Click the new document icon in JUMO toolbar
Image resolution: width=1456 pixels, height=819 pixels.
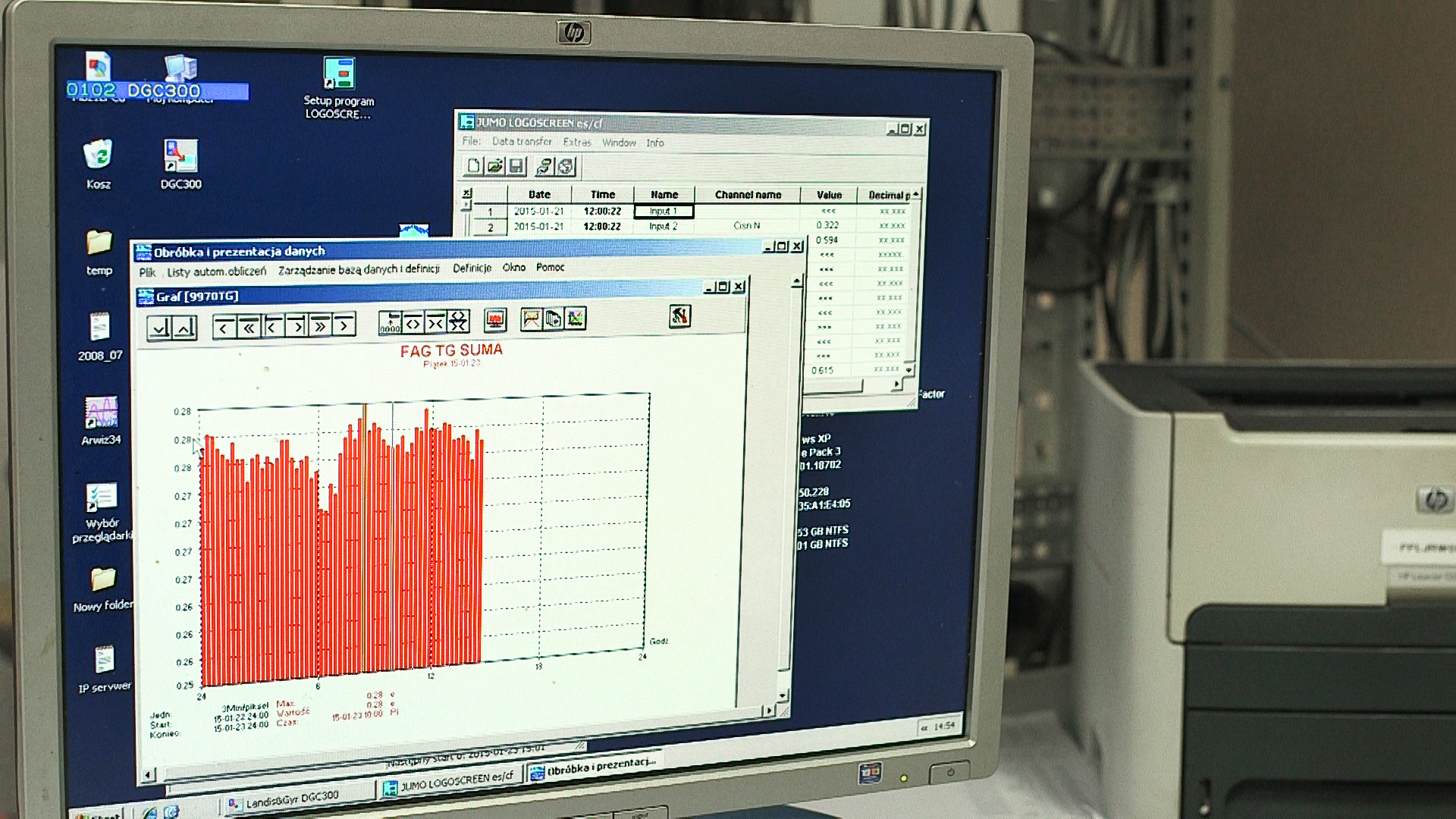pos(474,166)
